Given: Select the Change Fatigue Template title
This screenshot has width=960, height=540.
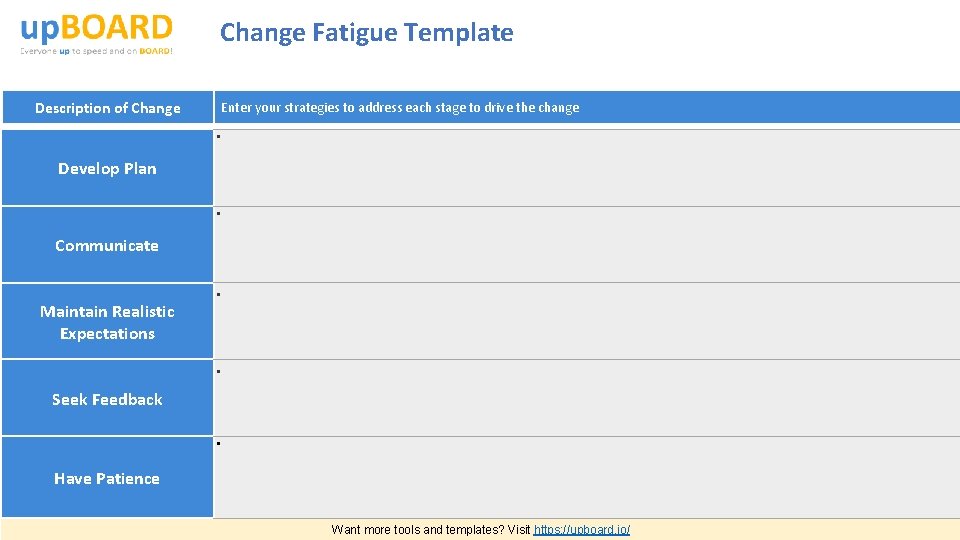Looking at the screenshot, I should click(366, 33).
